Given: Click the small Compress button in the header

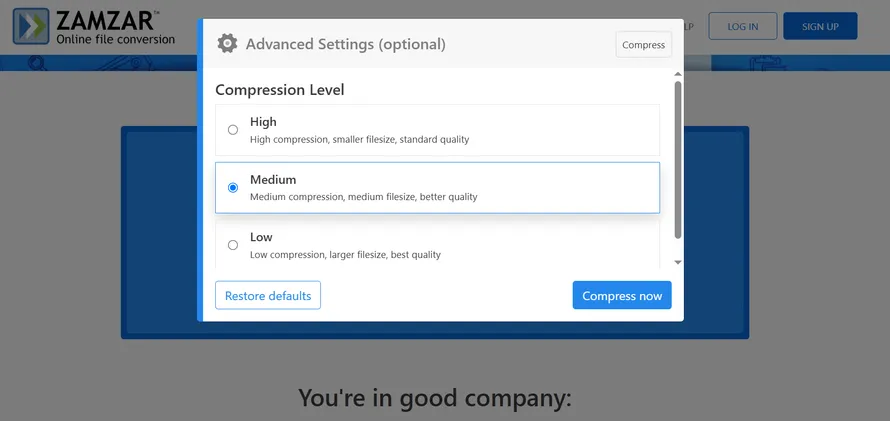Looking at the screenshot, I should click(644, 45).
